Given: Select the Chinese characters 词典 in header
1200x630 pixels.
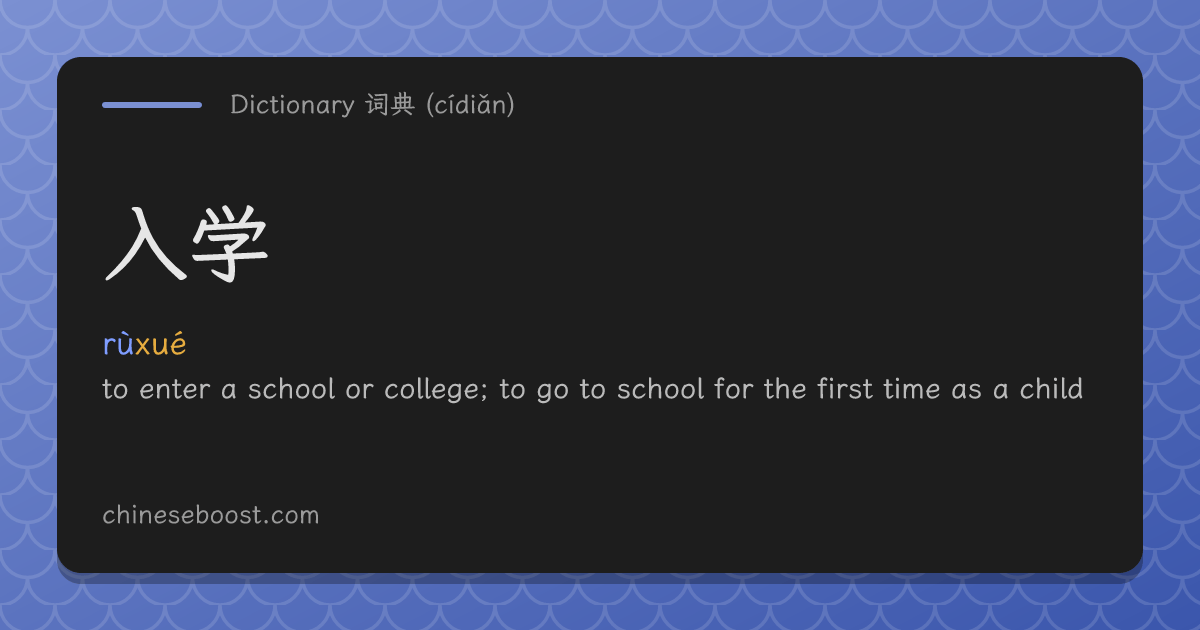Looking at the screenshot, I should (390, 104).
